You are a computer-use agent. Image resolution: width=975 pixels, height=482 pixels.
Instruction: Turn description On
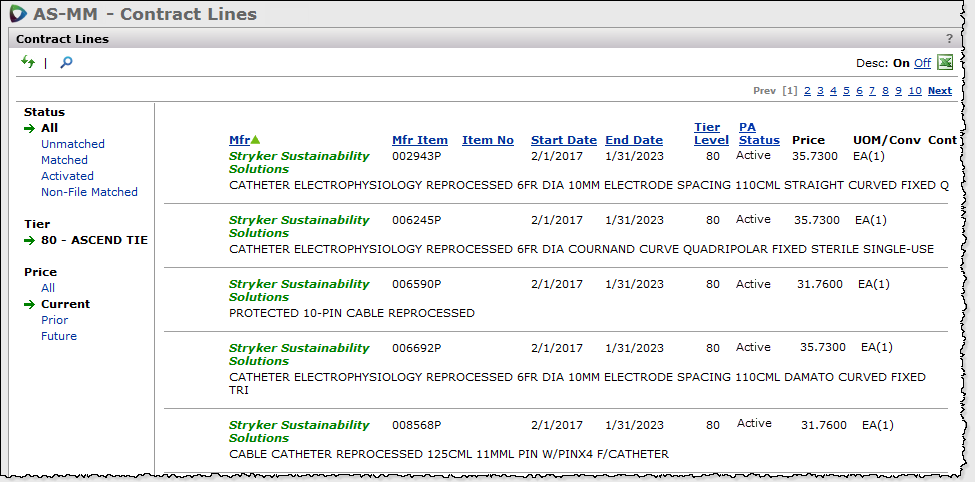[901, 63]
